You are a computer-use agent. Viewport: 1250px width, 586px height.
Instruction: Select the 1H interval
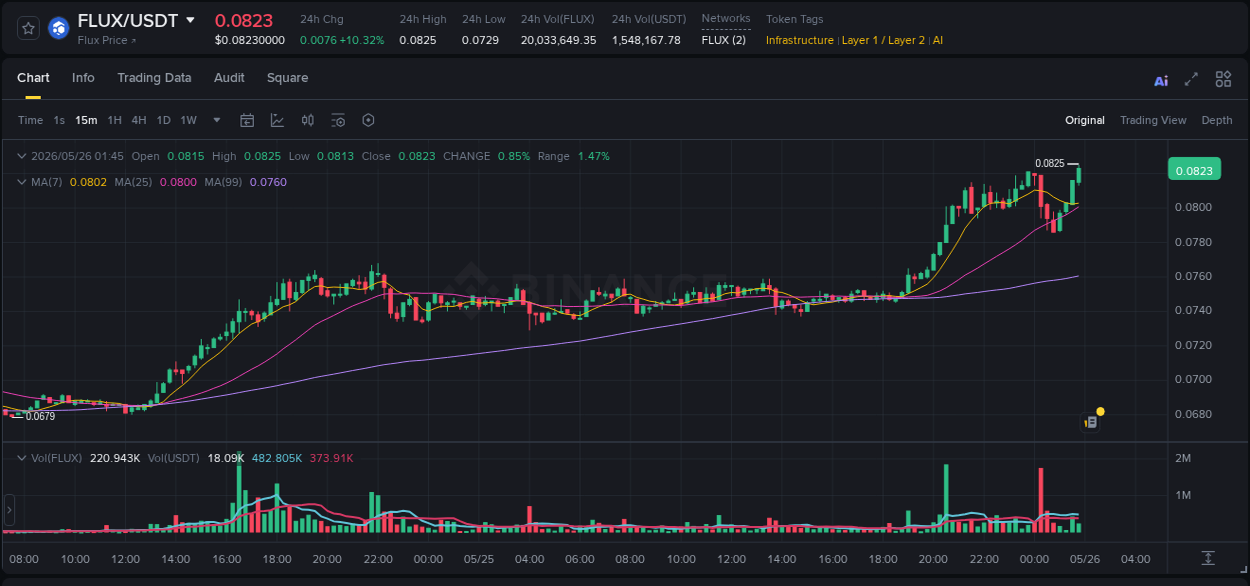click(x=114, y=120)
